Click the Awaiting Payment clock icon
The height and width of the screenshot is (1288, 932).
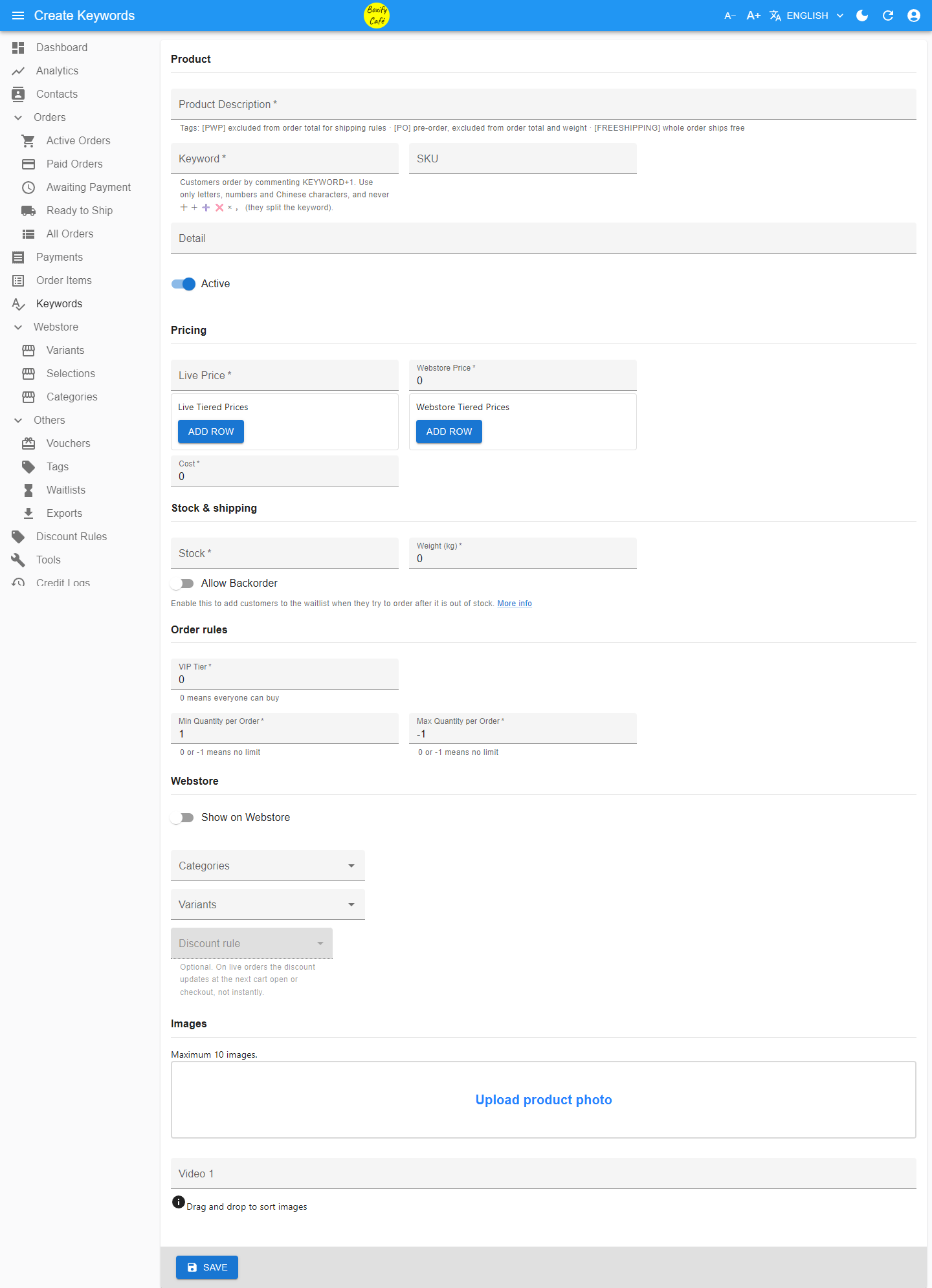pyautogui.click(x=28, y=187)
